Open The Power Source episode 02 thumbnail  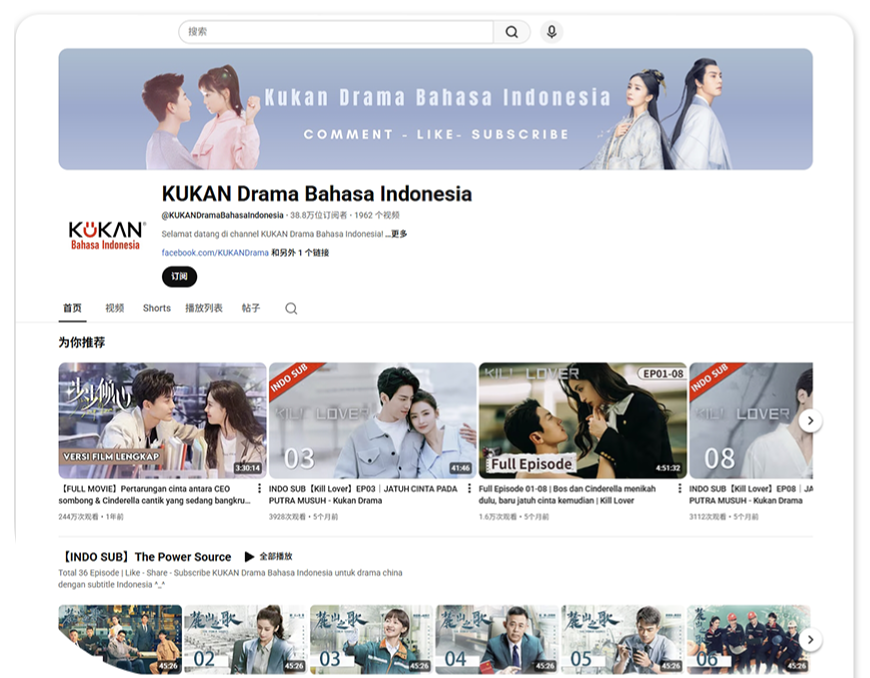pos(245,638)
